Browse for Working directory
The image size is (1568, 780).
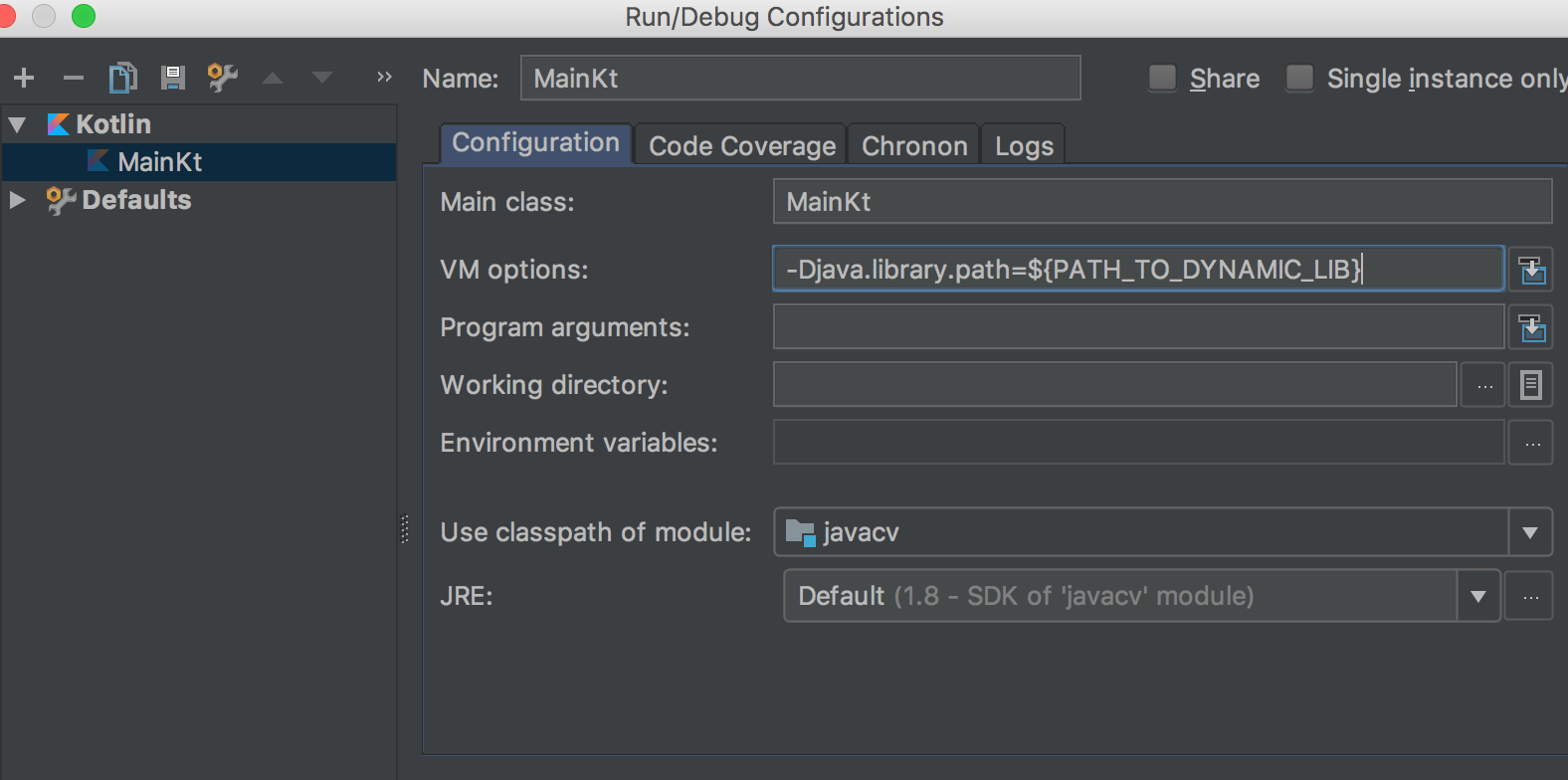click(x=1483, y=384)
